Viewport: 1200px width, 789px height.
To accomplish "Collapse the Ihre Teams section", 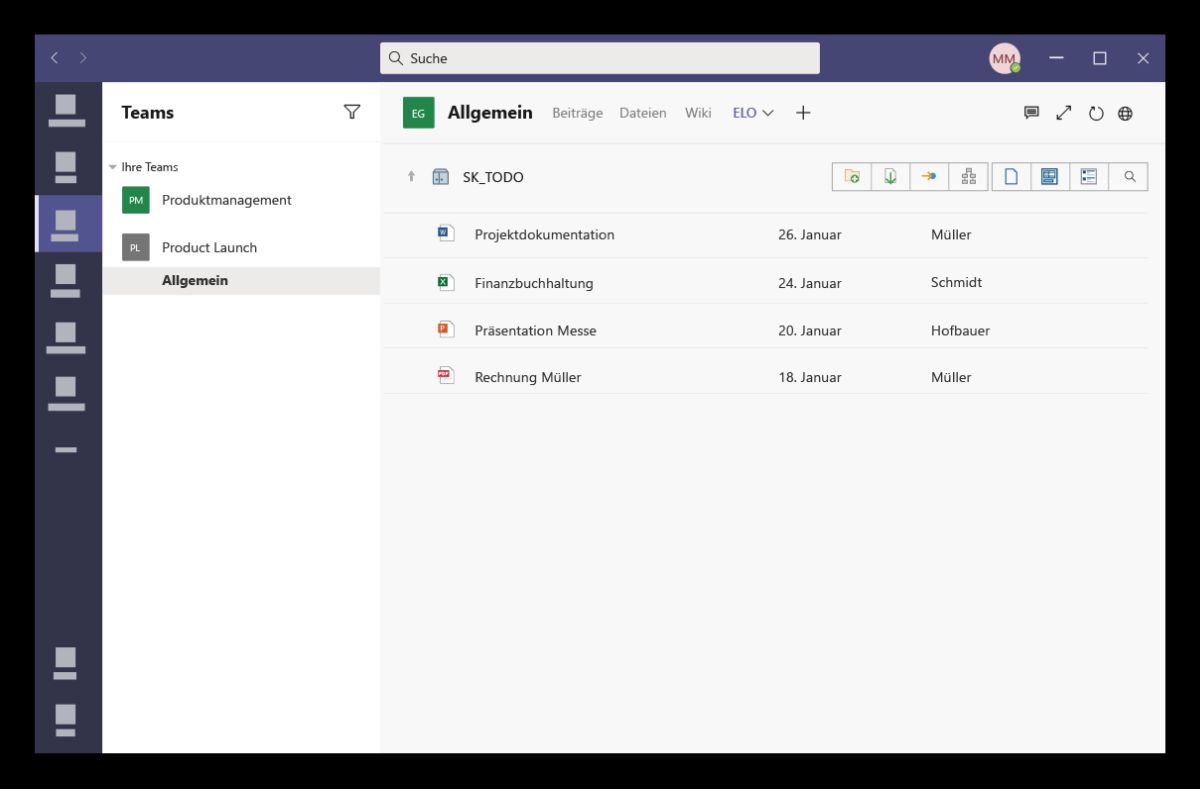I will (x=113, y=167).
